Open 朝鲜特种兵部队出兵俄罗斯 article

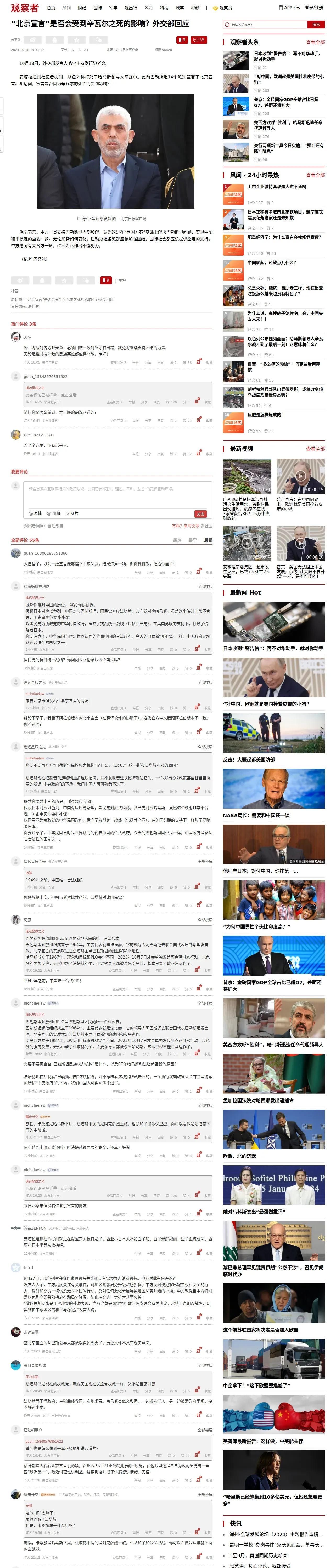coord(285,392)
